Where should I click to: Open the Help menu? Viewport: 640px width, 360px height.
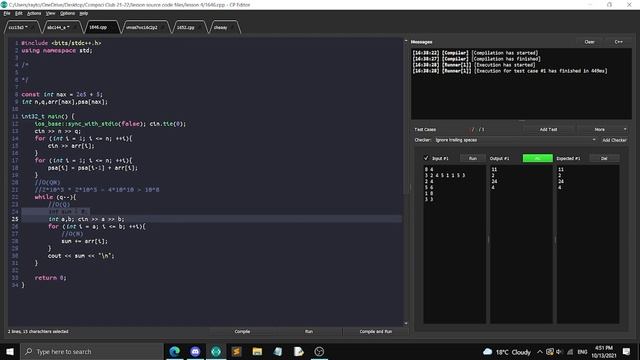[x=84, y=13]
